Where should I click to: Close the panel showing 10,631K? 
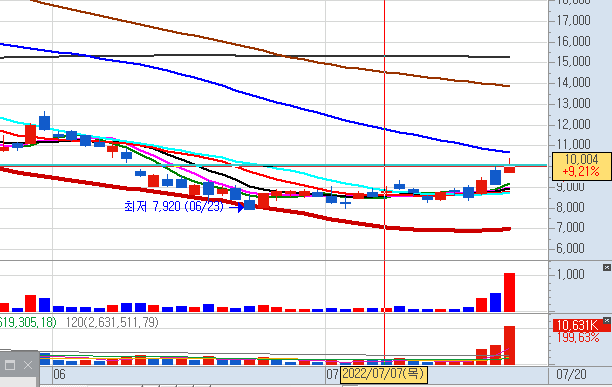(607, 320)
